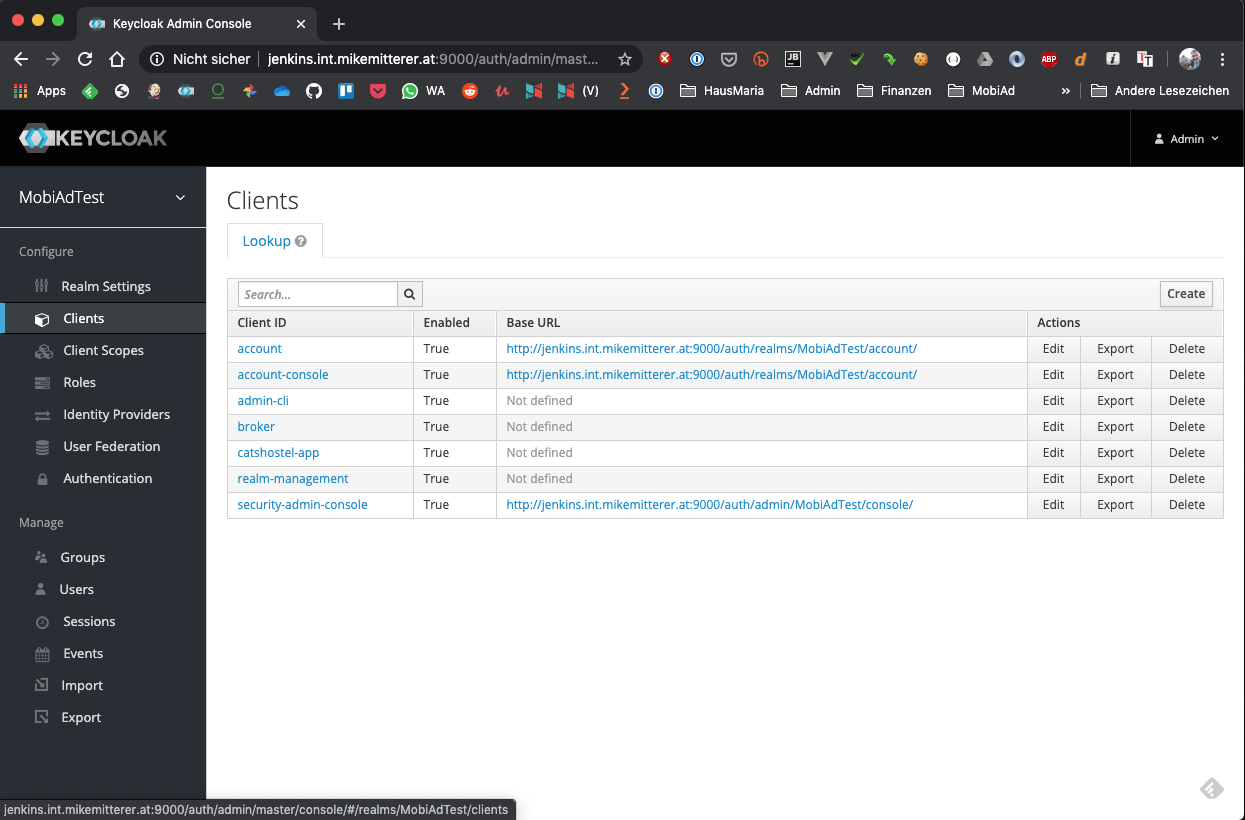Click the AdBlock Plus ABP extension icon
Screen dimensions: 1245x820
point(1049,59)
